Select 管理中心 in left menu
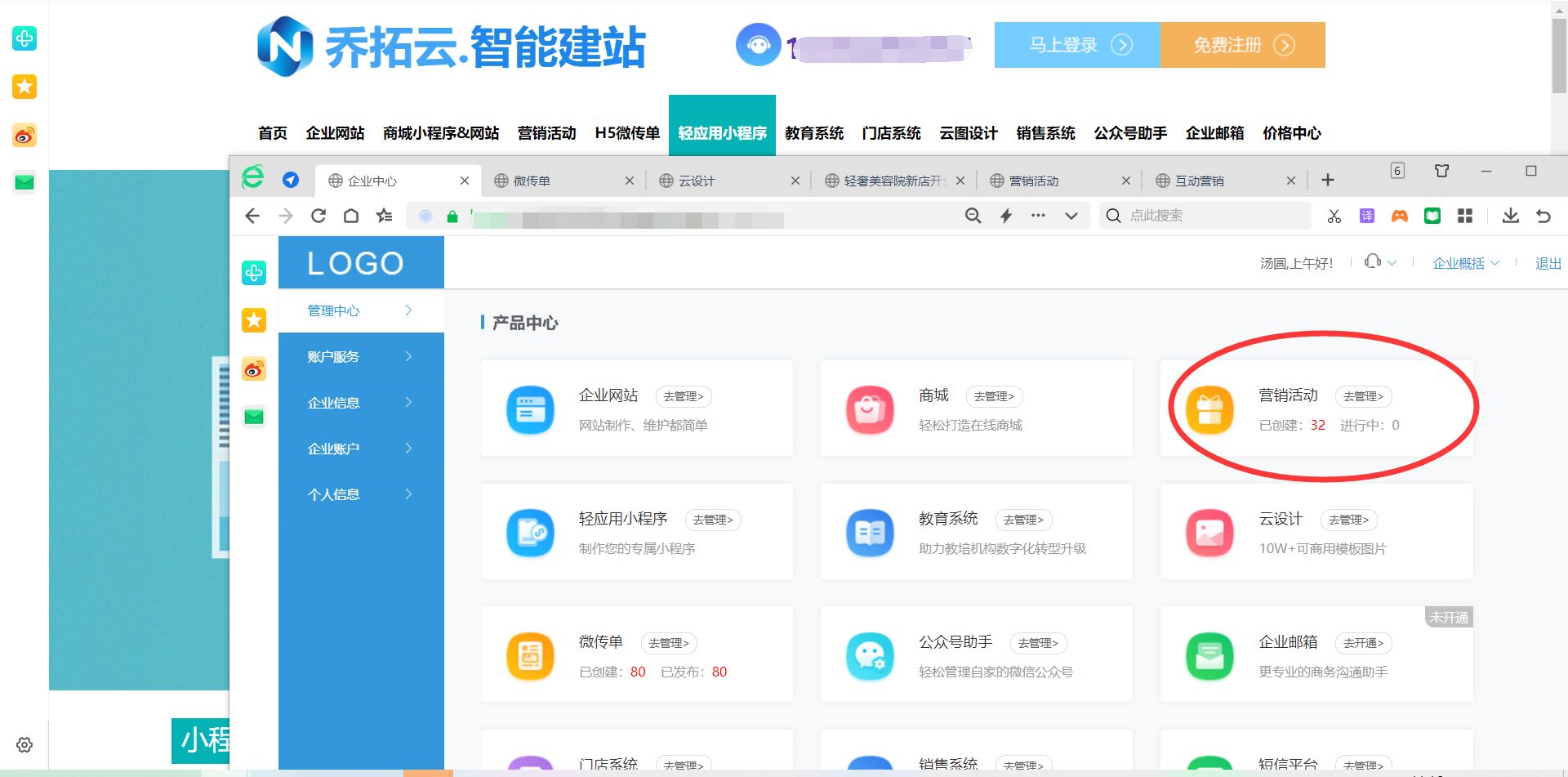 361,310
